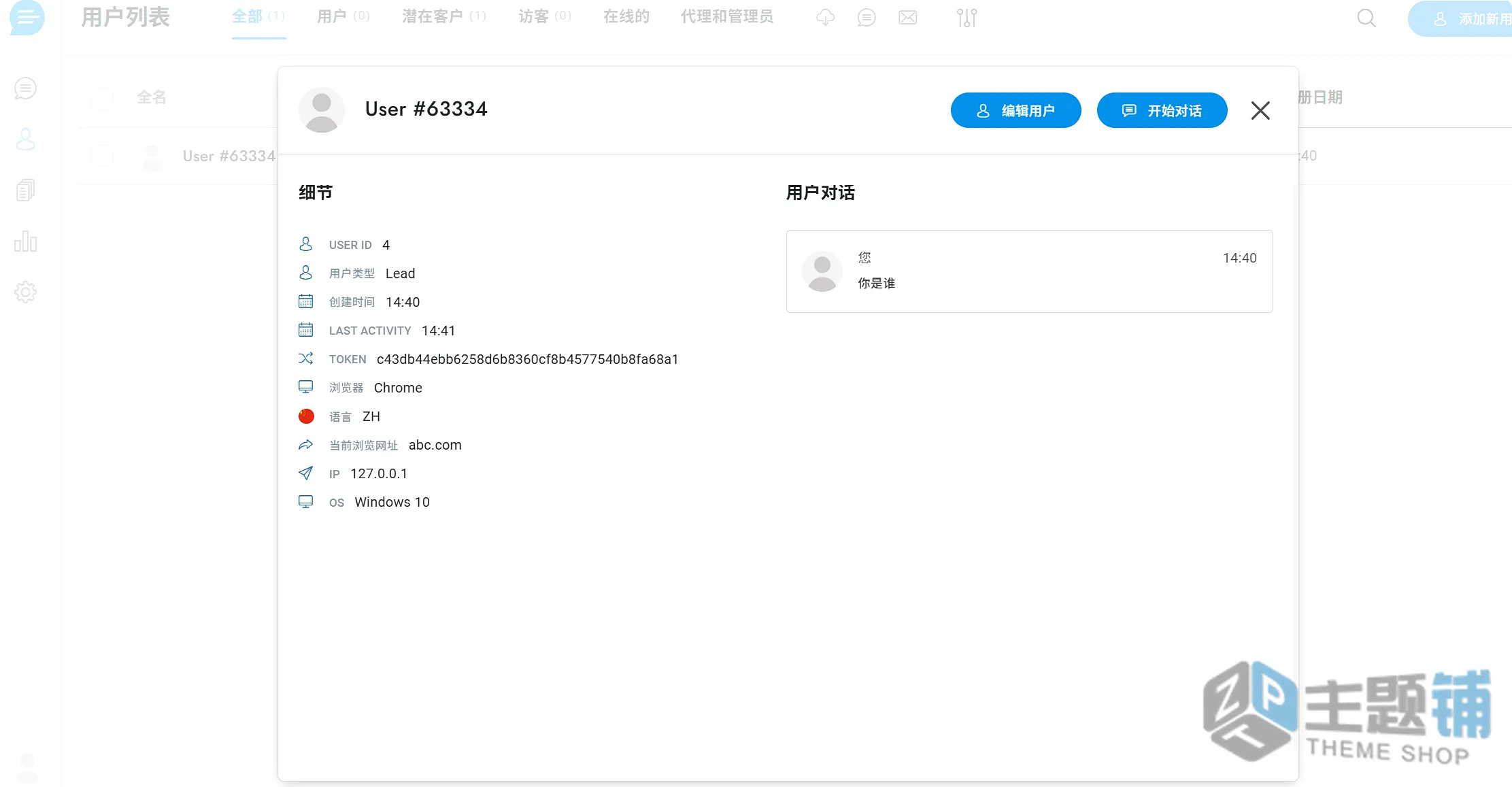Click the TOKEN shuffle icon
Viewport: 1512px width, 787px height.
click(306, 358)
